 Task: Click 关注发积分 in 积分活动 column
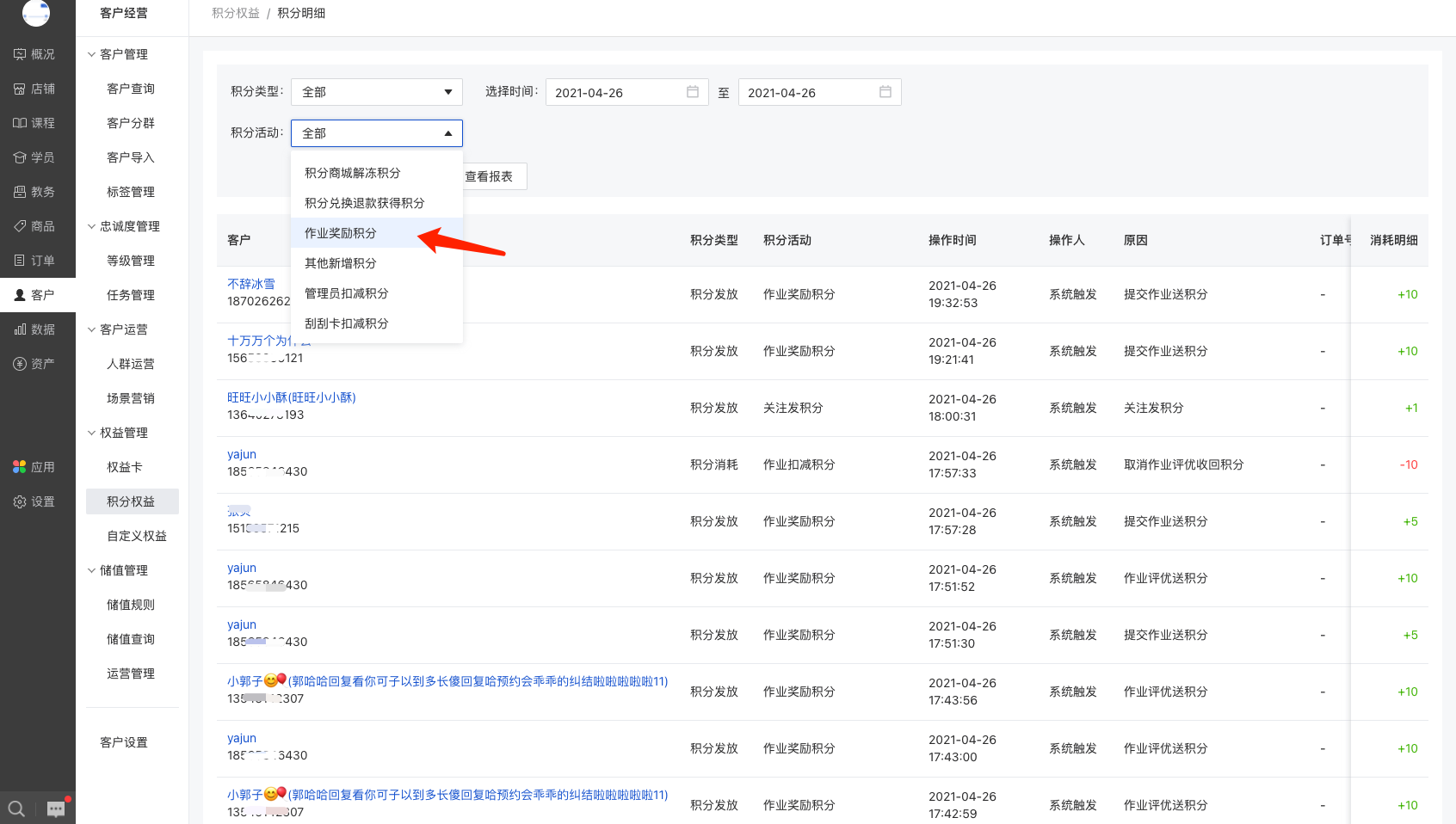793,408
